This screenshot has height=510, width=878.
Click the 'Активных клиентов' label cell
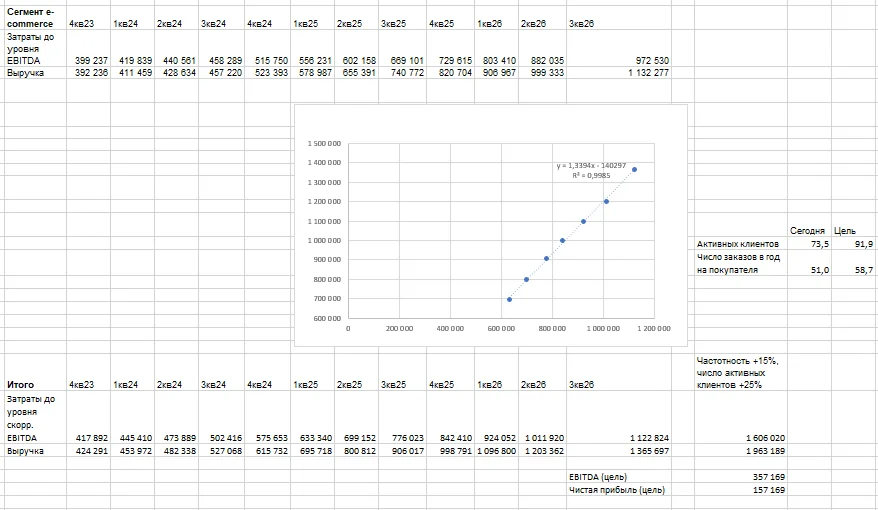(x=741, y=244)
